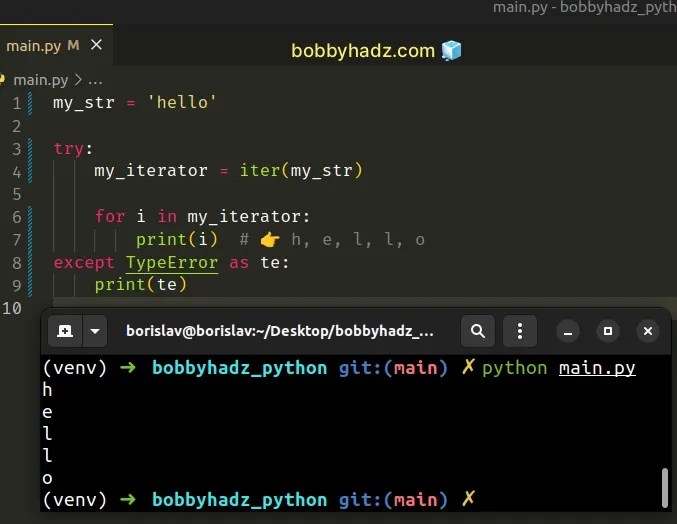This screenshot has width=677, height=524.
Task: Click the 'hello' string literal on line 1
Action: (x=182, y=103)
